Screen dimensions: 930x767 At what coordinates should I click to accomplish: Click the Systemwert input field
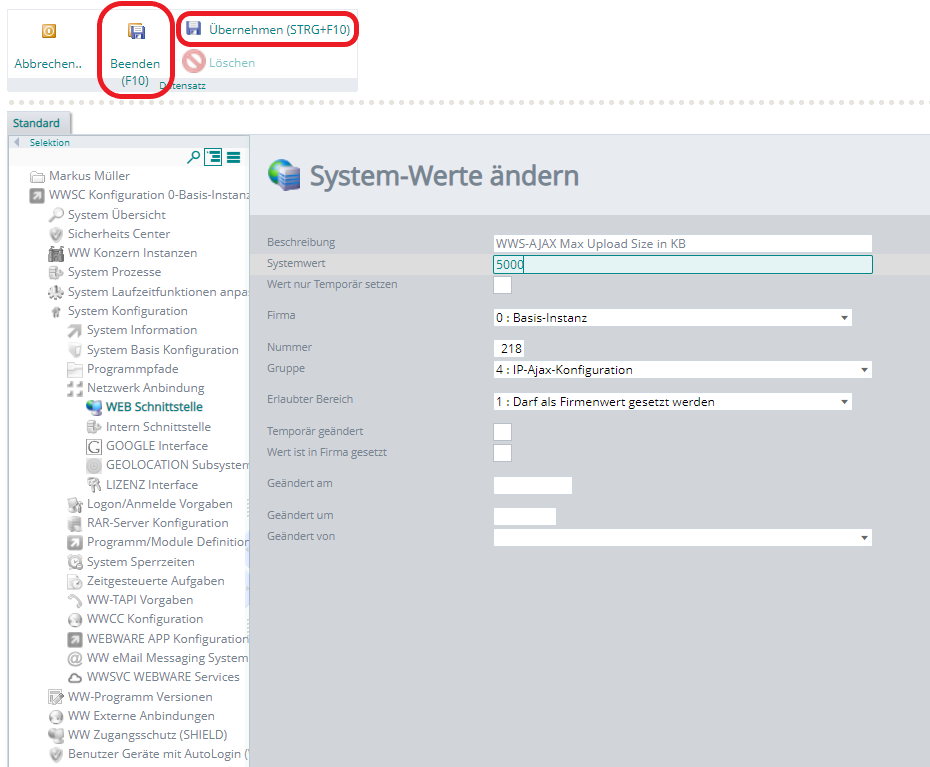[x=682, y=265]
